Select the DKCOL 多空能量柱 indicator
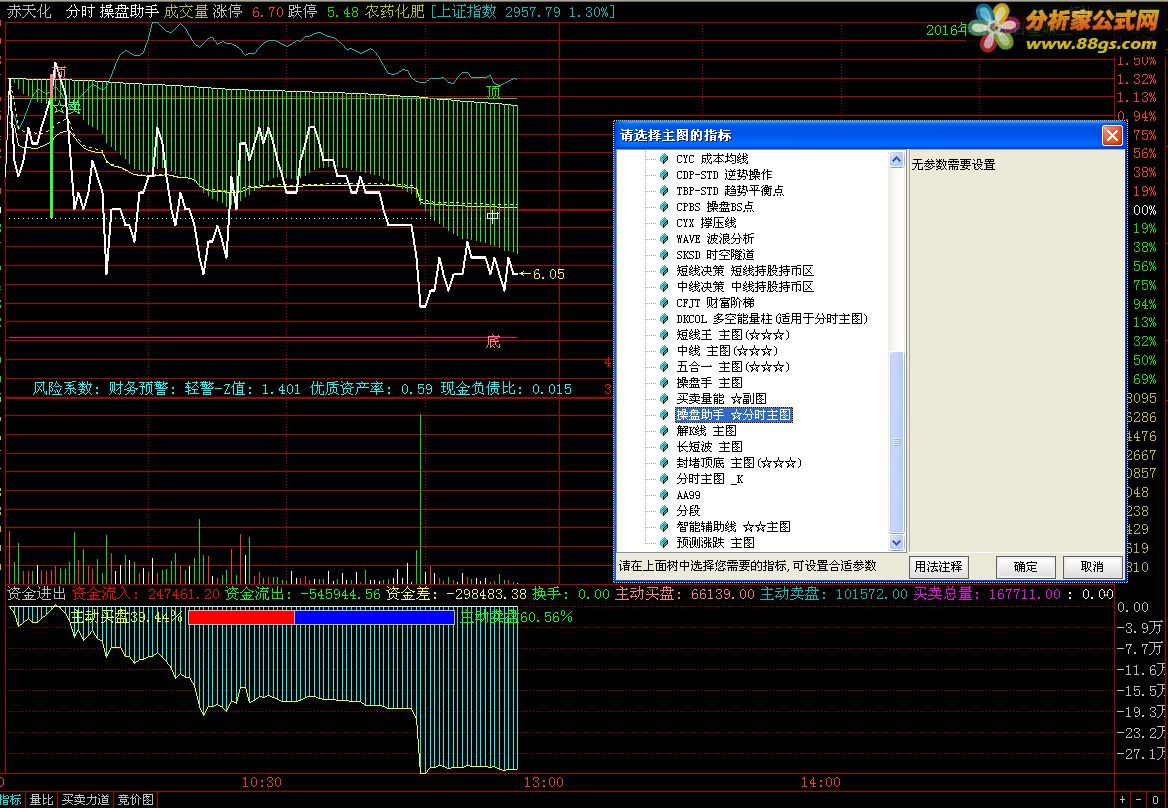The height and width of the screenshot is (808, 1168). 772,319
